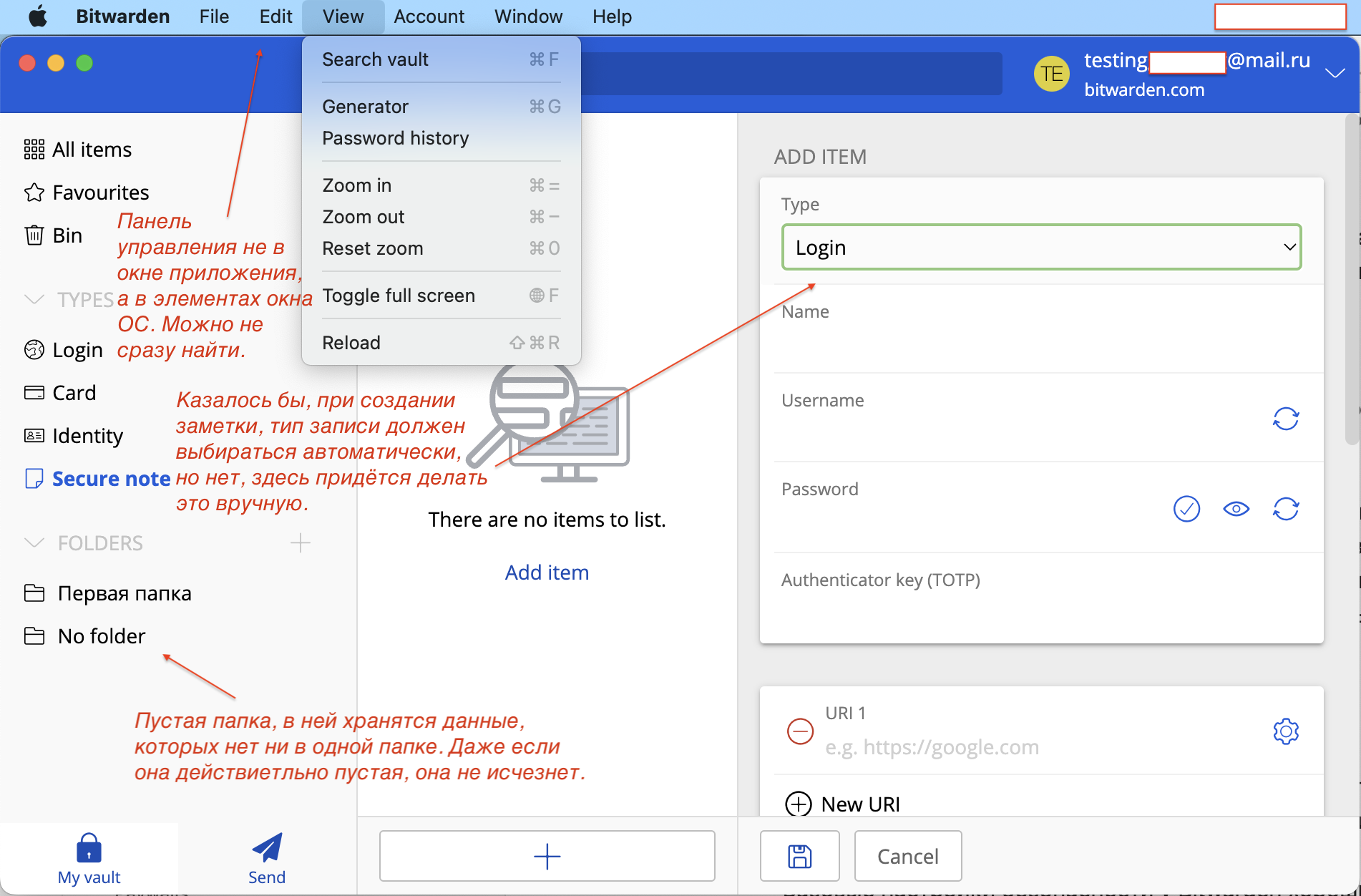
Task: Select Toggle full screen entry
Action: coord(441,296)
